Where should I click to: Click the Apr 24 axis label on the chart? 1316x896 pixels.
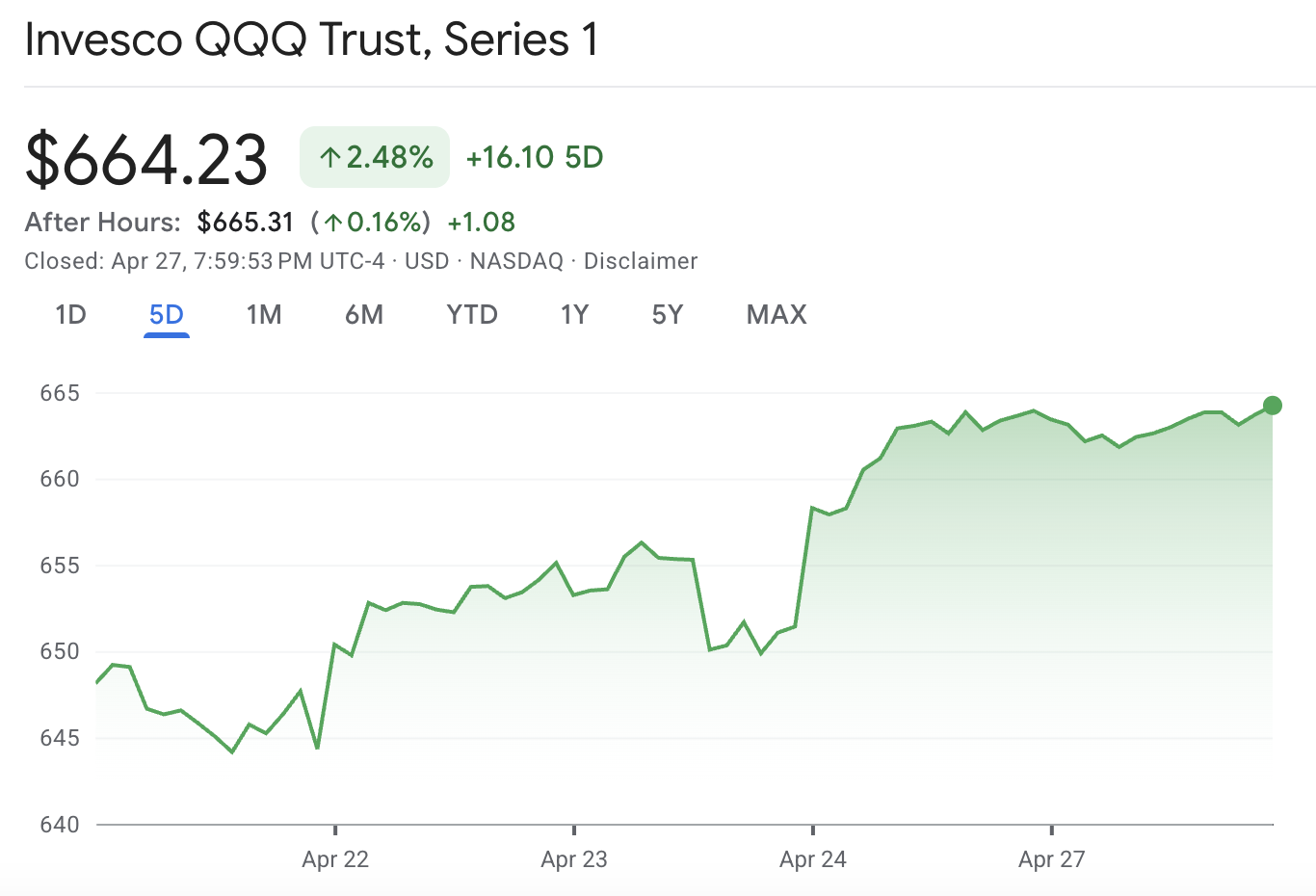click(x=814, y=859)
